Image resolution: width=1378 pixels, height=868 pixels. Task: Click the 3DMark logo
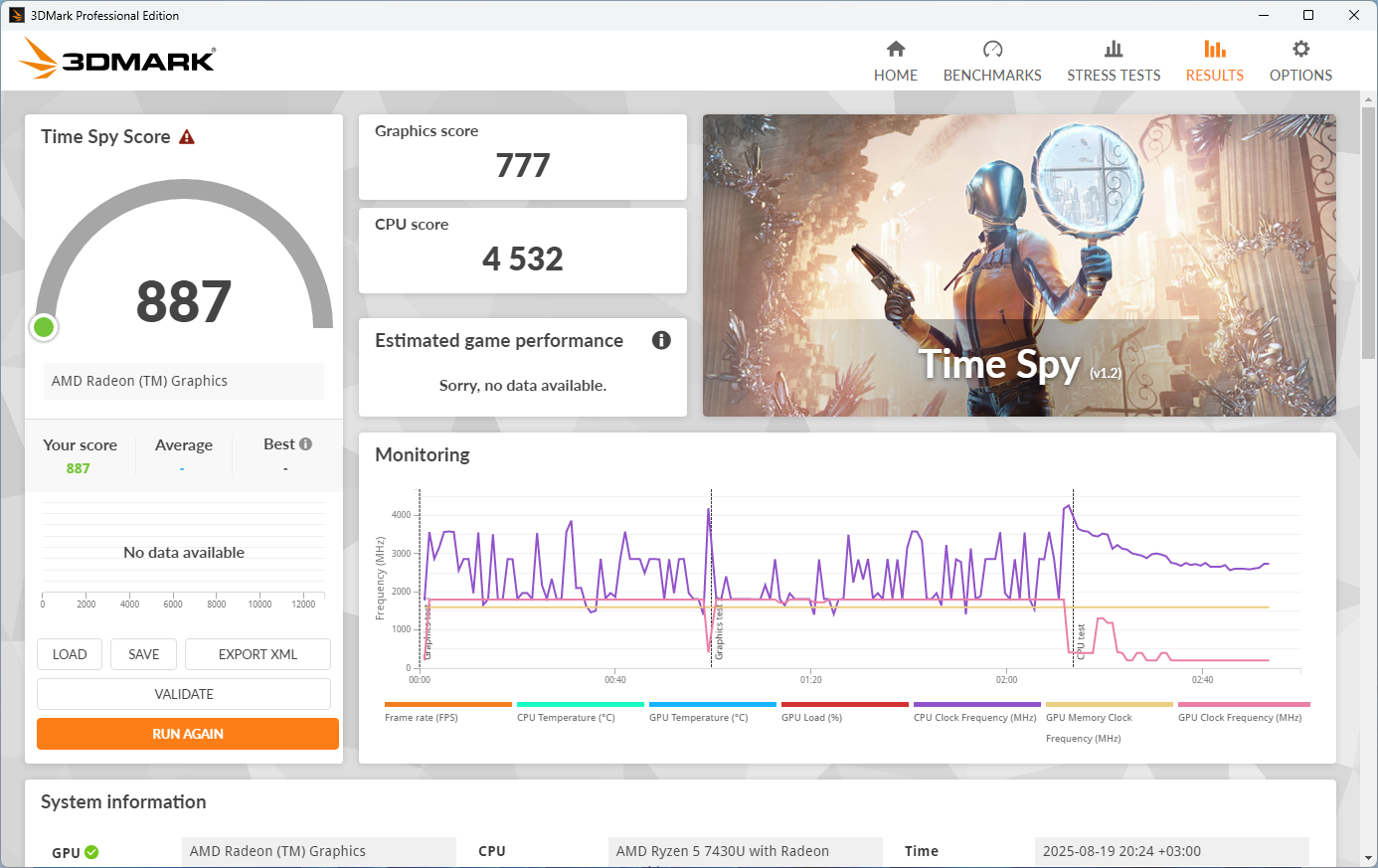click(x=118, y=59)
